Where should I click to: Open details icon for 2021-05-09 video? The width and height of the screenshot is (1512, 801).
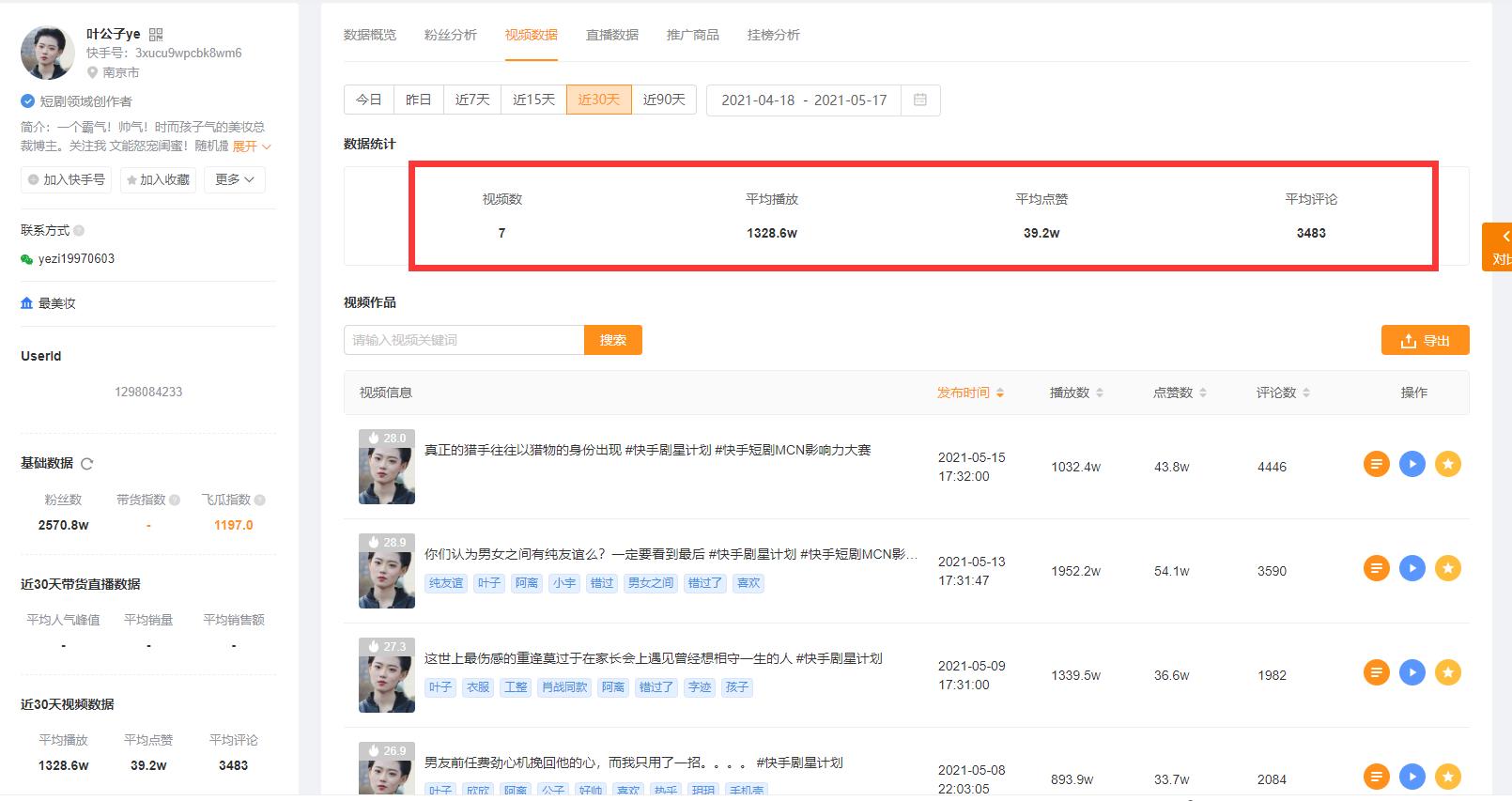[x=1377, y=672]
